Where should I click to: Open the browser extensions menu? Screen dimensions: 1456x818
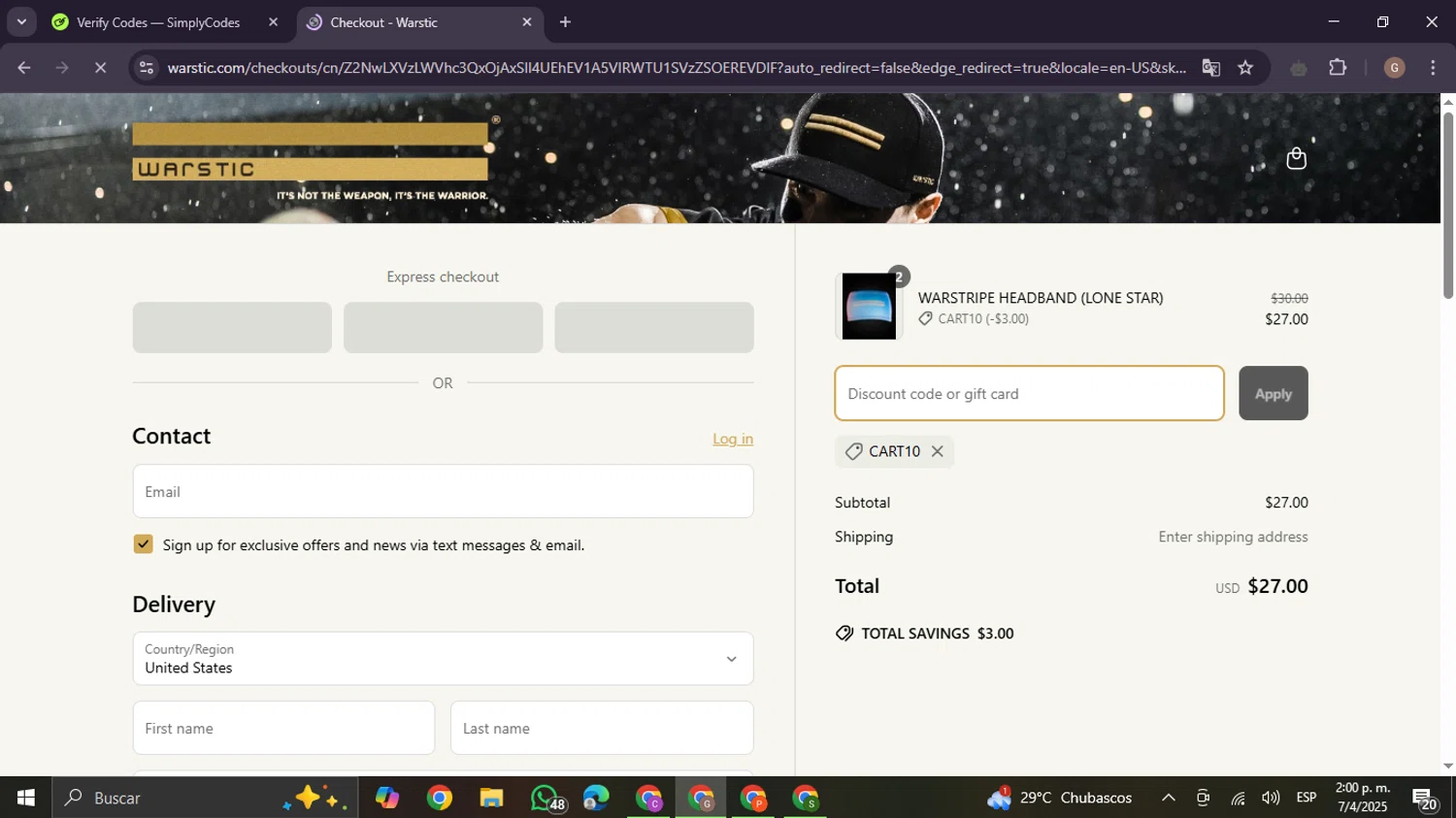pyautogui.click(x=1338, y=68)
